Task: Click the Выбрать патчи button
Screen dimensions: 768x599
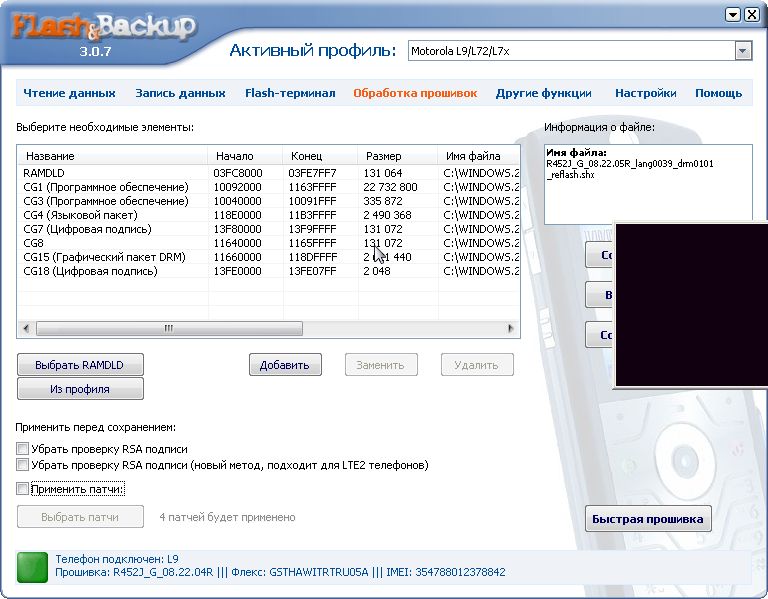Action: 80,517
